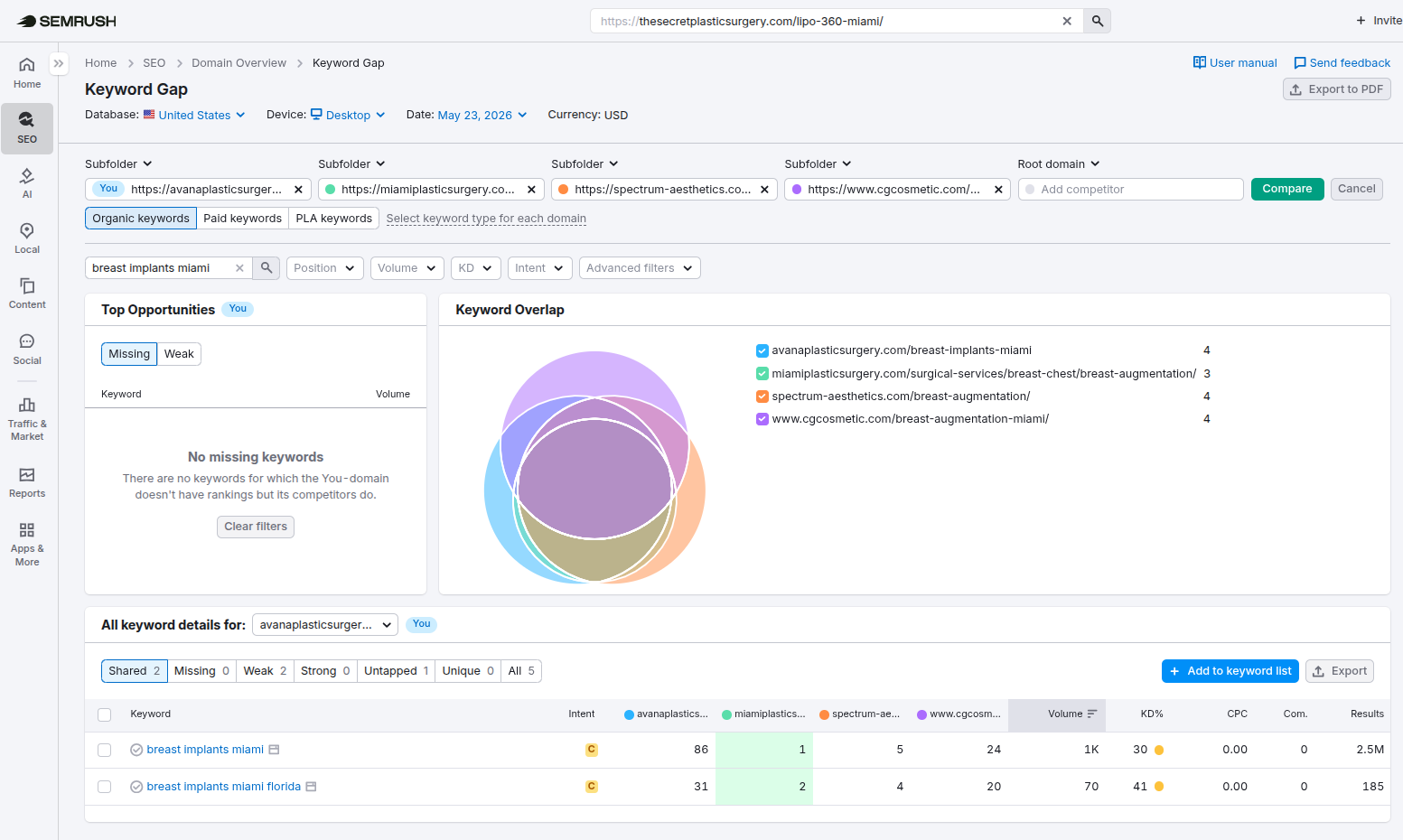
Task: Toggle avanaplasticsurgery.com overlap checkbox
Action: pyautogui.click(x=762, y=350)
